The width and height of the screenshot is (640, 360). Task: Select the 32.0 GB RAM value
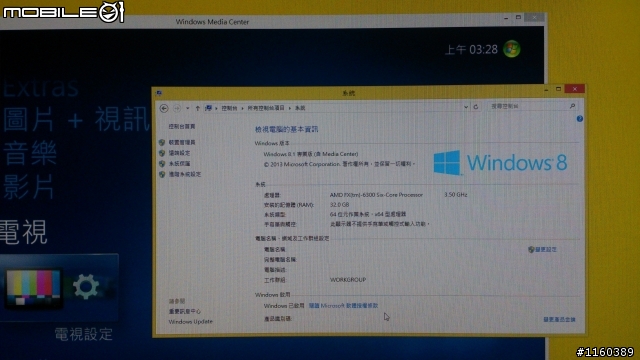tap(339, 204)
